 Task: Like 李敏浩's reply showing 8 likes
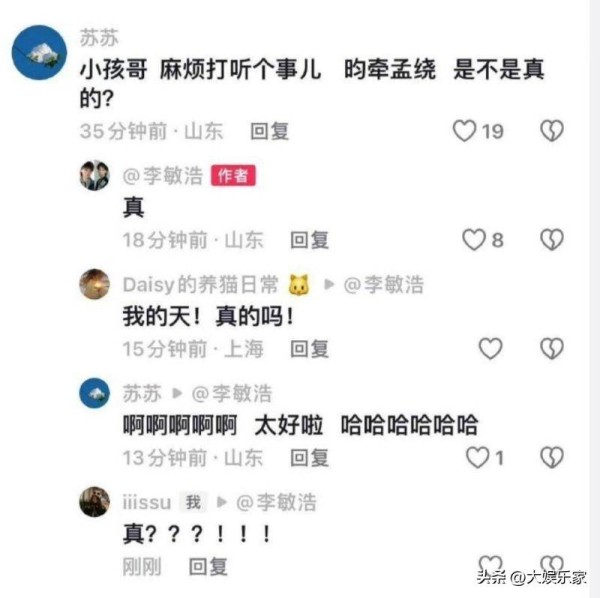click(x=474, y=240)
